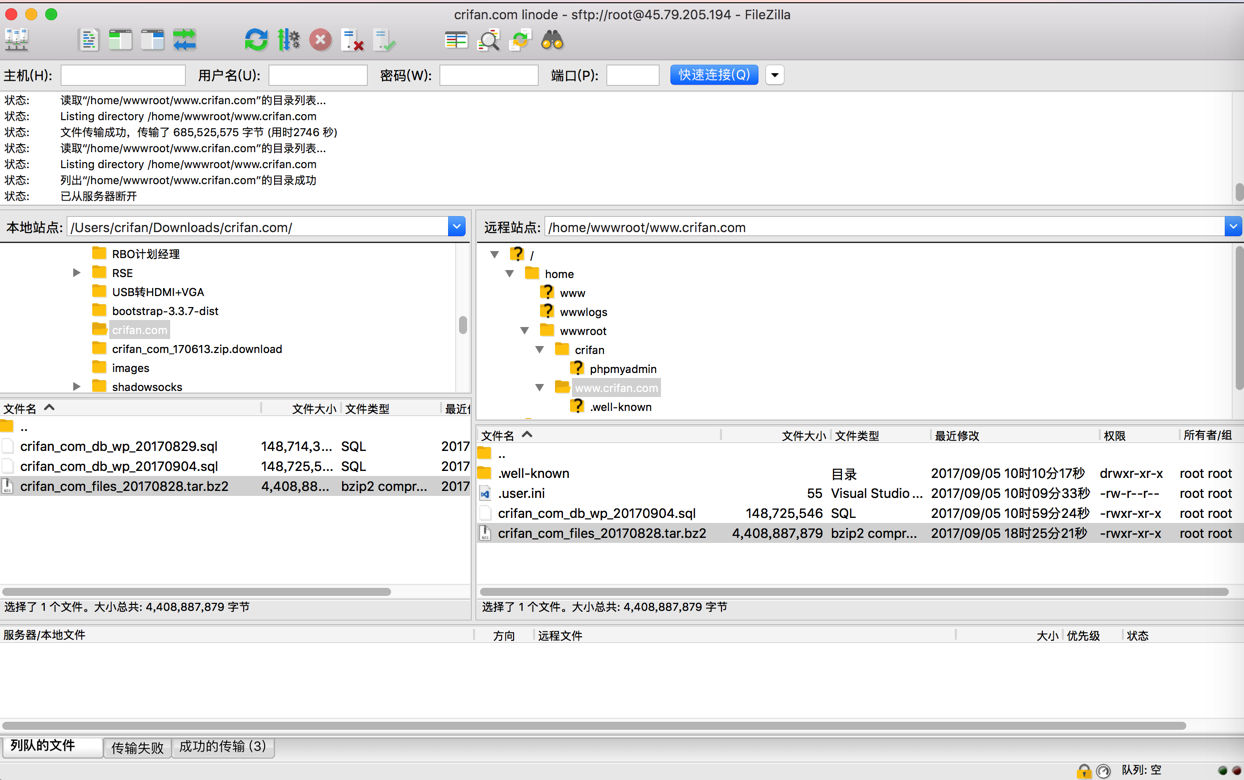This screenshot has height=780, width=1244.
Task: Go to local parent directory ..
Action: (x=235, y=427)
